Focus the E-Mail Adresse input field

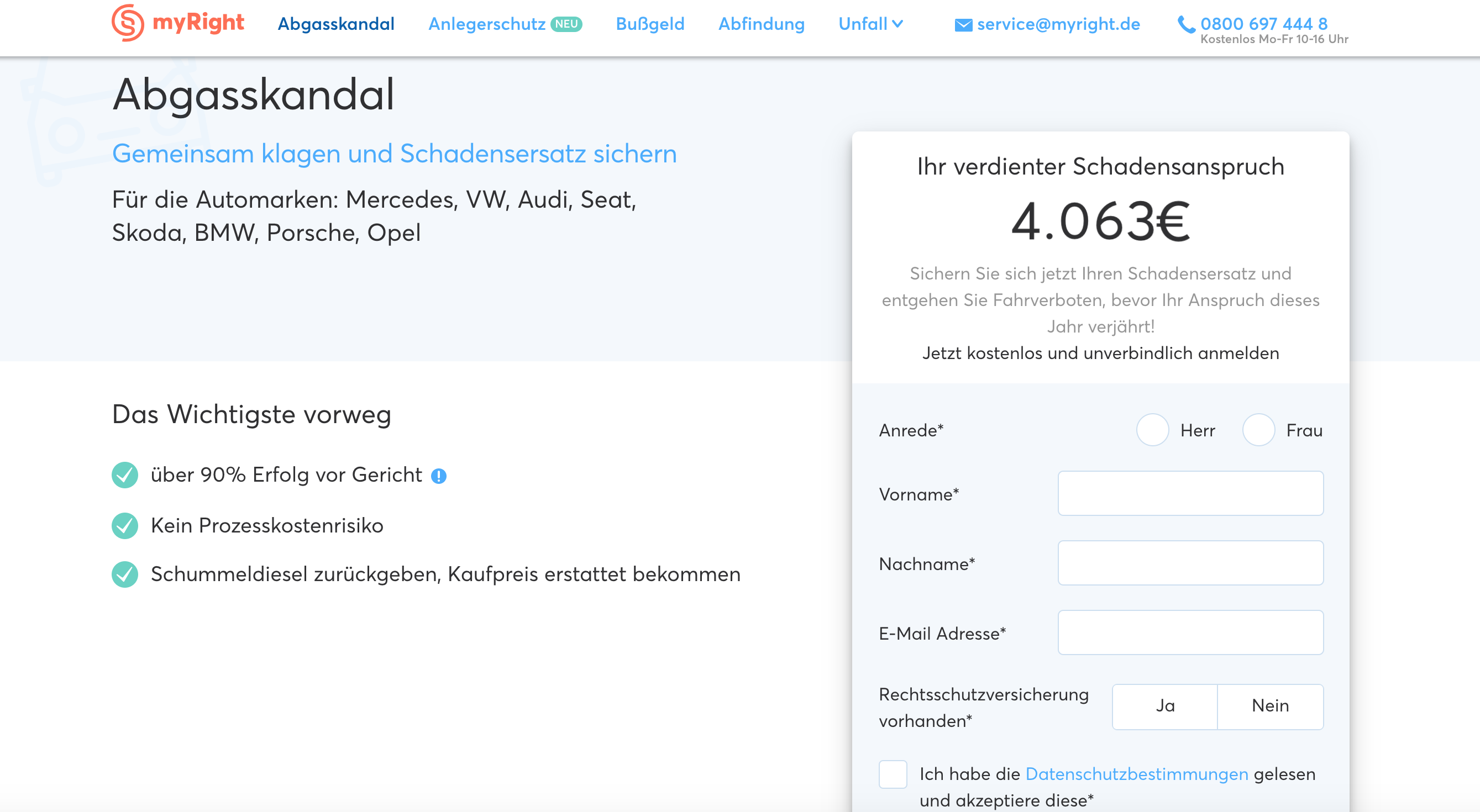click(x=1190, y=632)
